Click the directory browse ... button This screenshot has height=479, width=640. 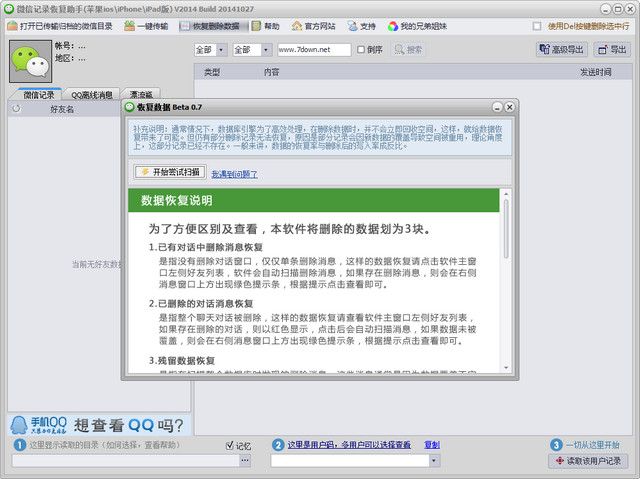point(245,461)
